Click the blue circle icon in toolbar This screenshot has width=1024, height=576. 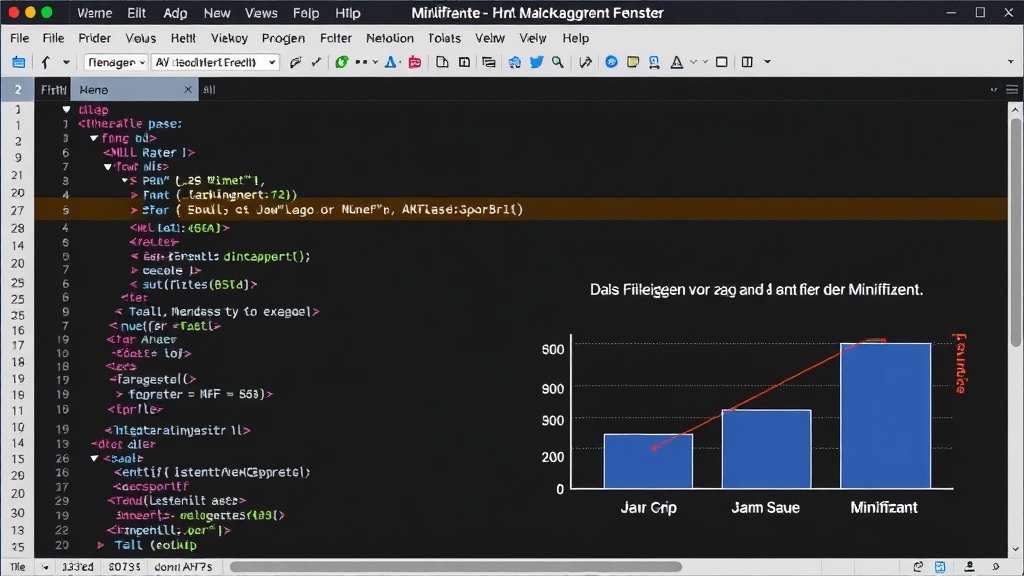coord(611,62)
